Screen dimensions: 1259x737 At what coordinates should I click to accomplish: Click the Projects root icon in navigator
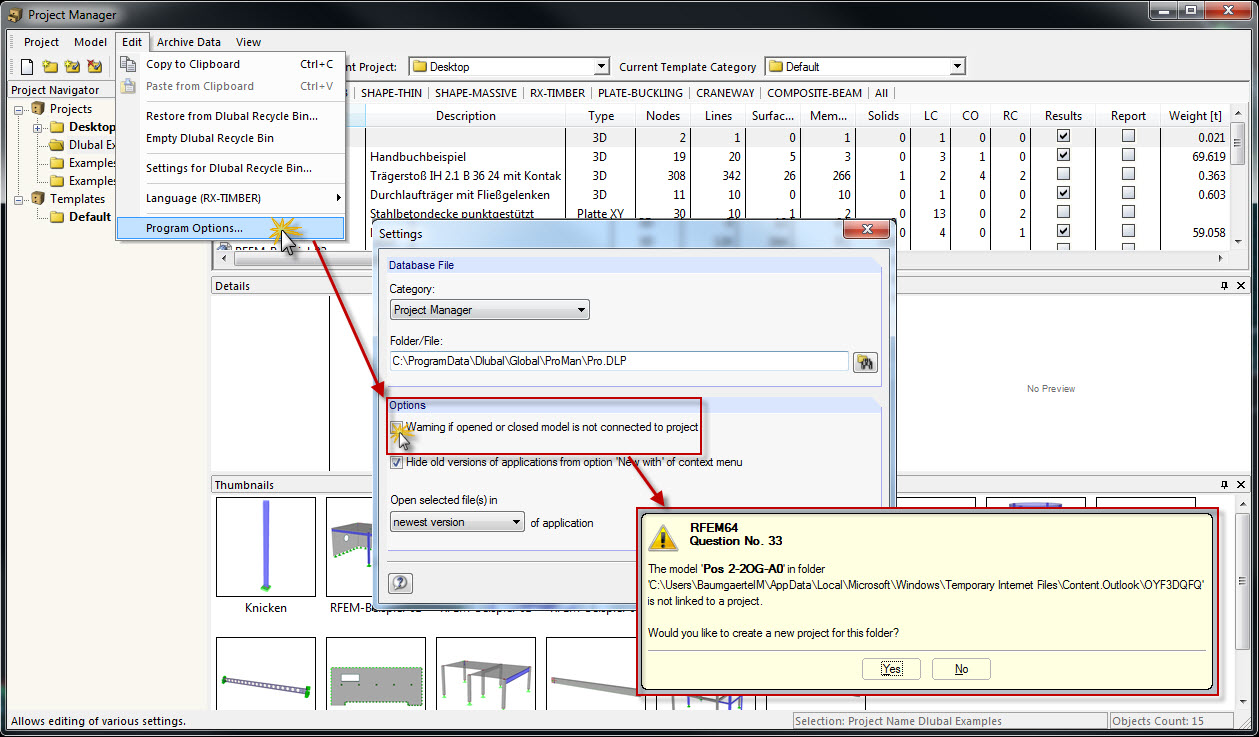(x=38, y=109)
